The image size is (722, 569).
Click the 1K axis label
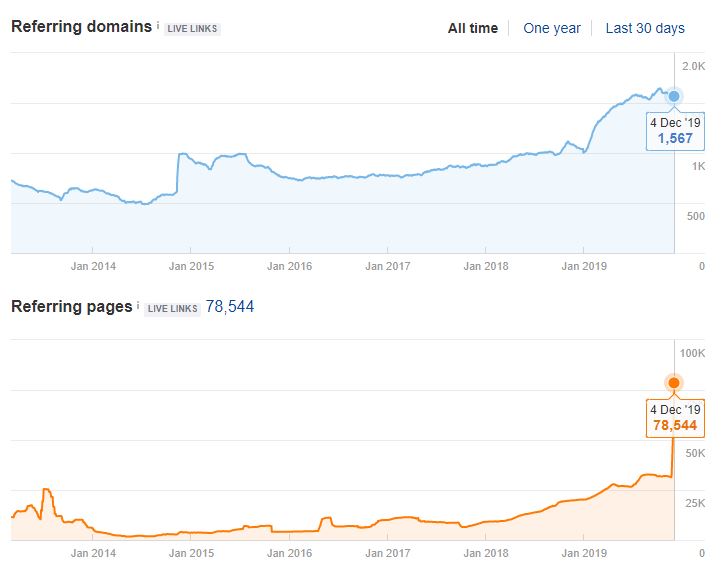pos(699,166)
